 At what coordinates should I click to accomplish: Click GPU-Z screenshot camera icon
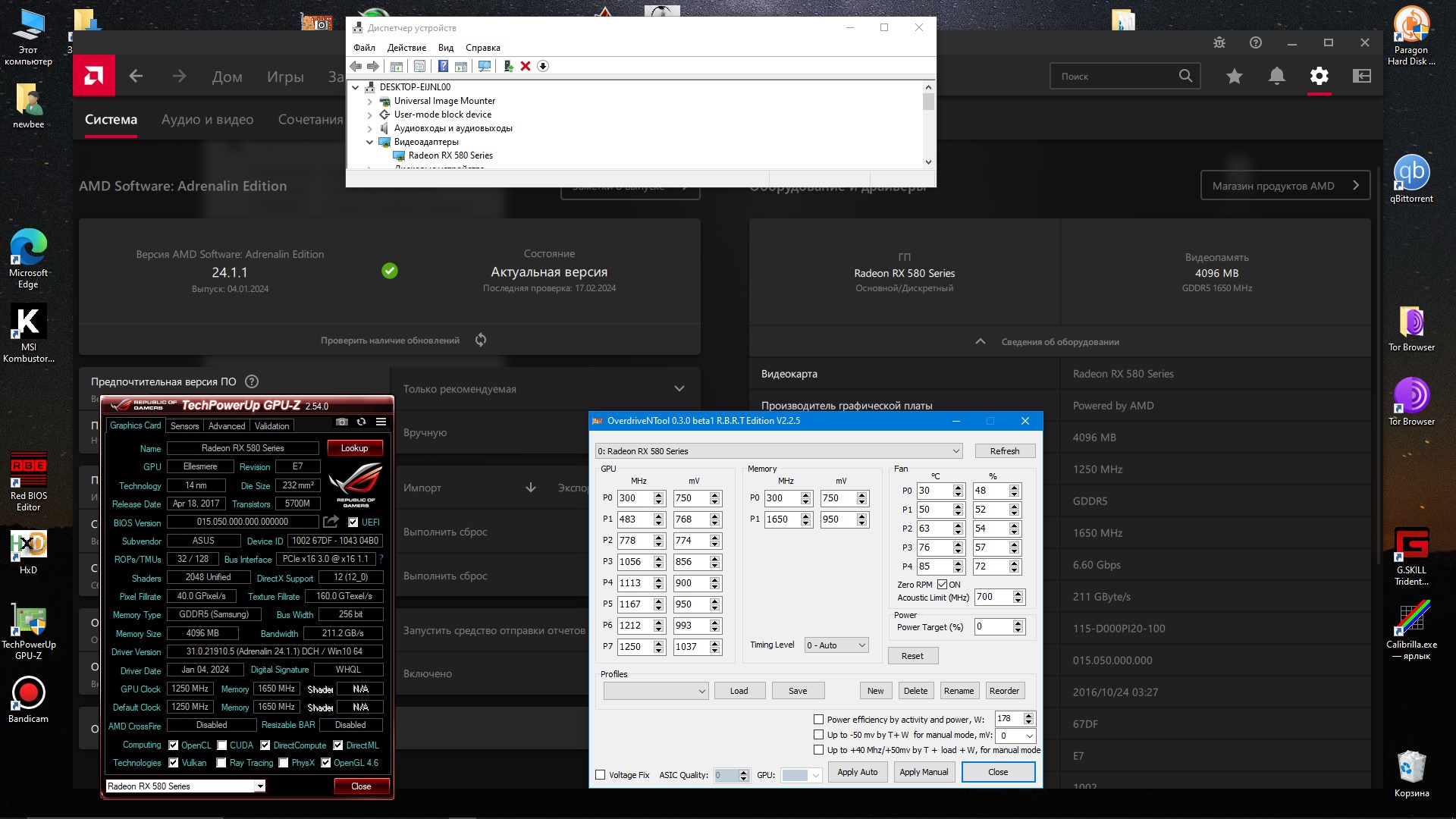pyautogui.click(x=342, y=422)
